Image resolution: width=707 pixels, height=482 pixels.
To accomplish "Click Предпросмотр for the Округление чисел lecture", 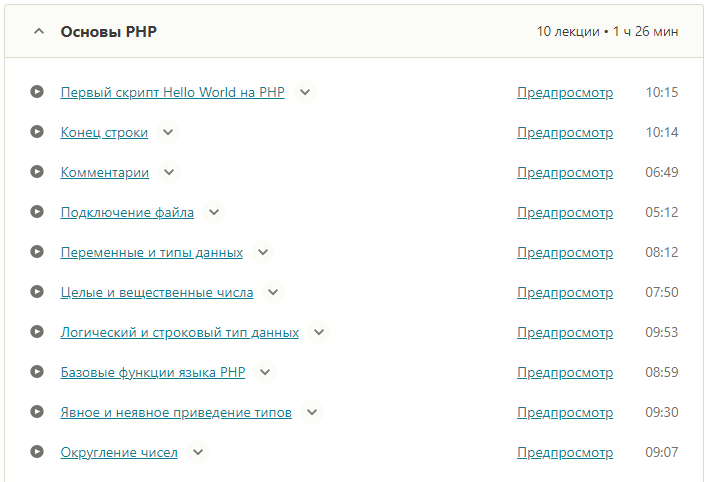I will [x=564, y=452].
